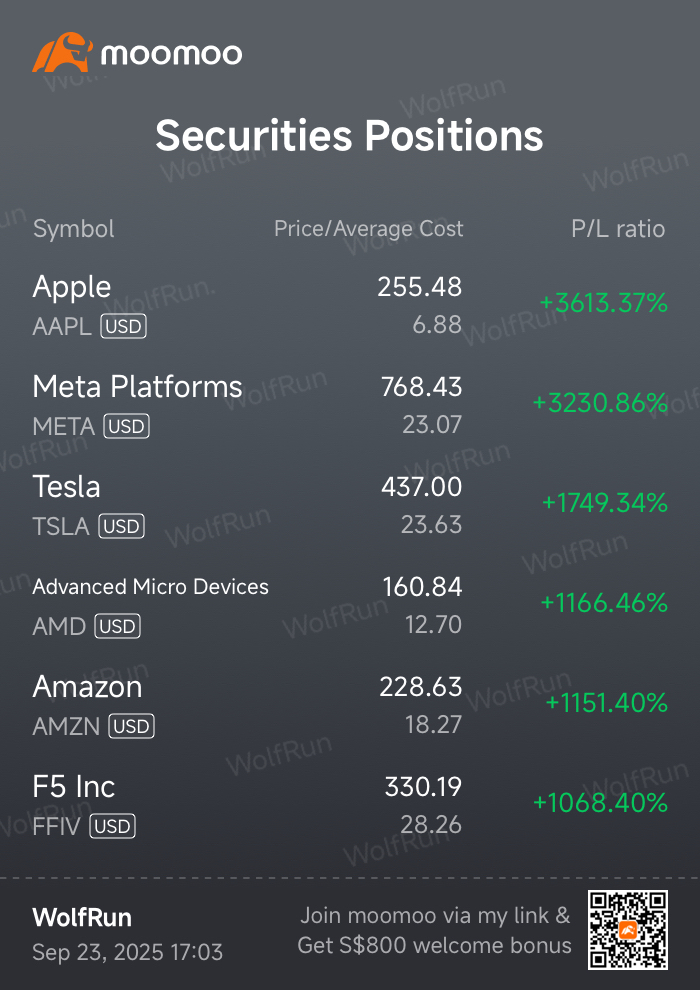Click the USD badge next to TSLA
The height and width of the screenshot is (990, 700).
[x=121, y=527]
